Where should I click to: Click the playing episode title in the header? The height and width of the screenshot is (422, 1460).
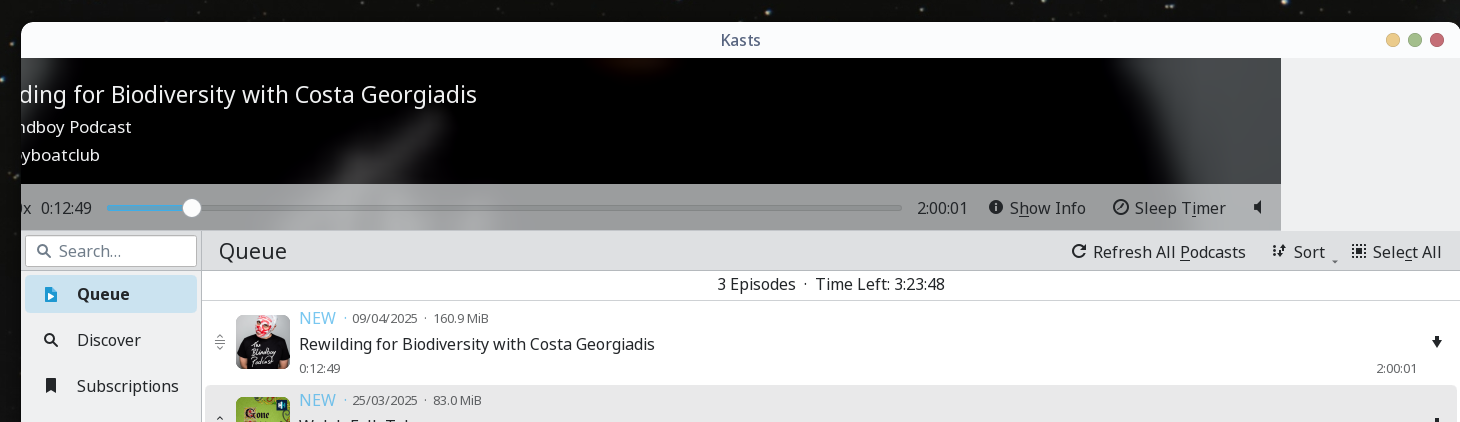point(248,95)
